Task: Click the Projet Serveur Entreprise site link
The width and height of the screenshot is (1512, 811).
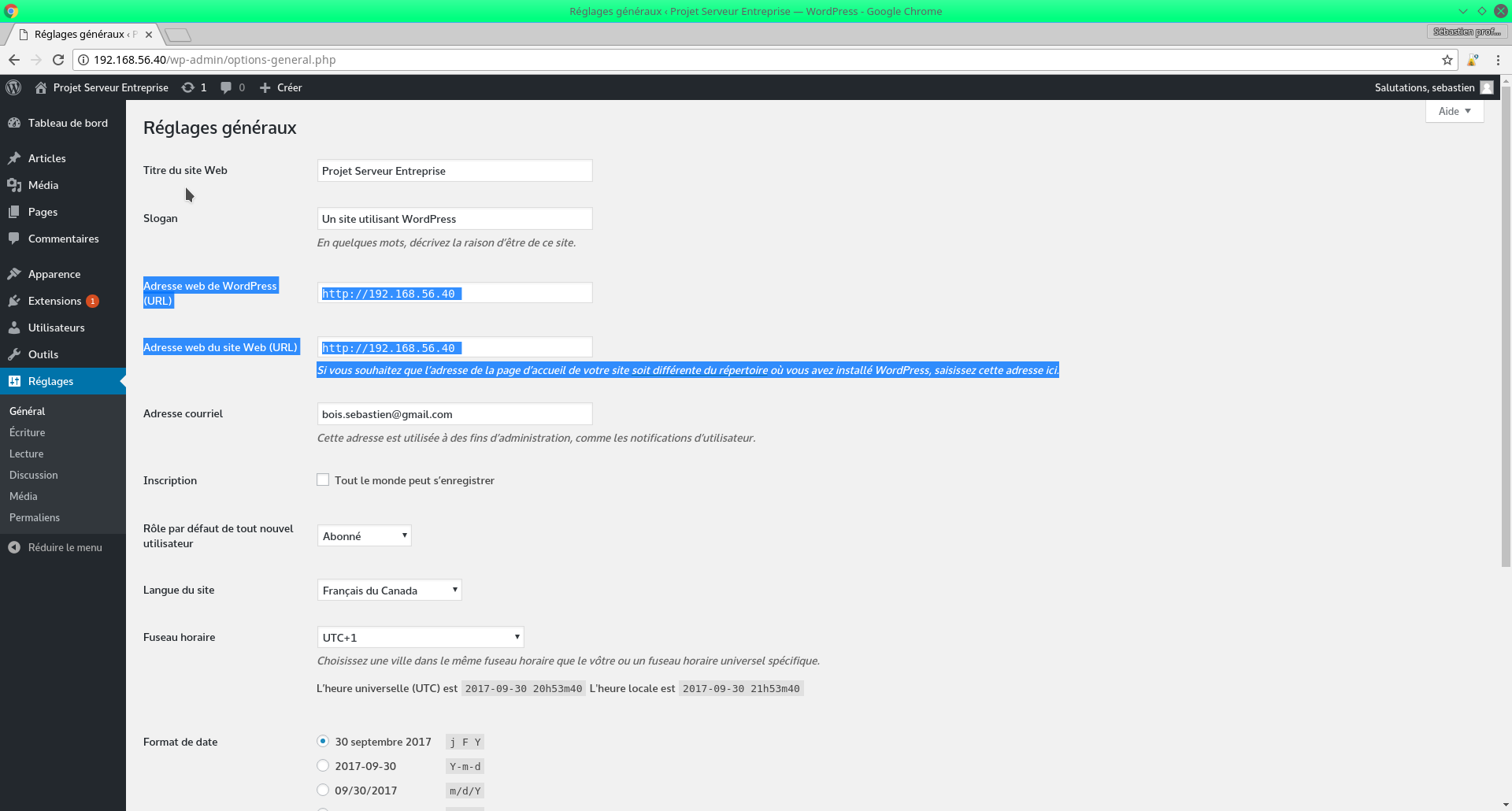Action: [x=111, y=87]
